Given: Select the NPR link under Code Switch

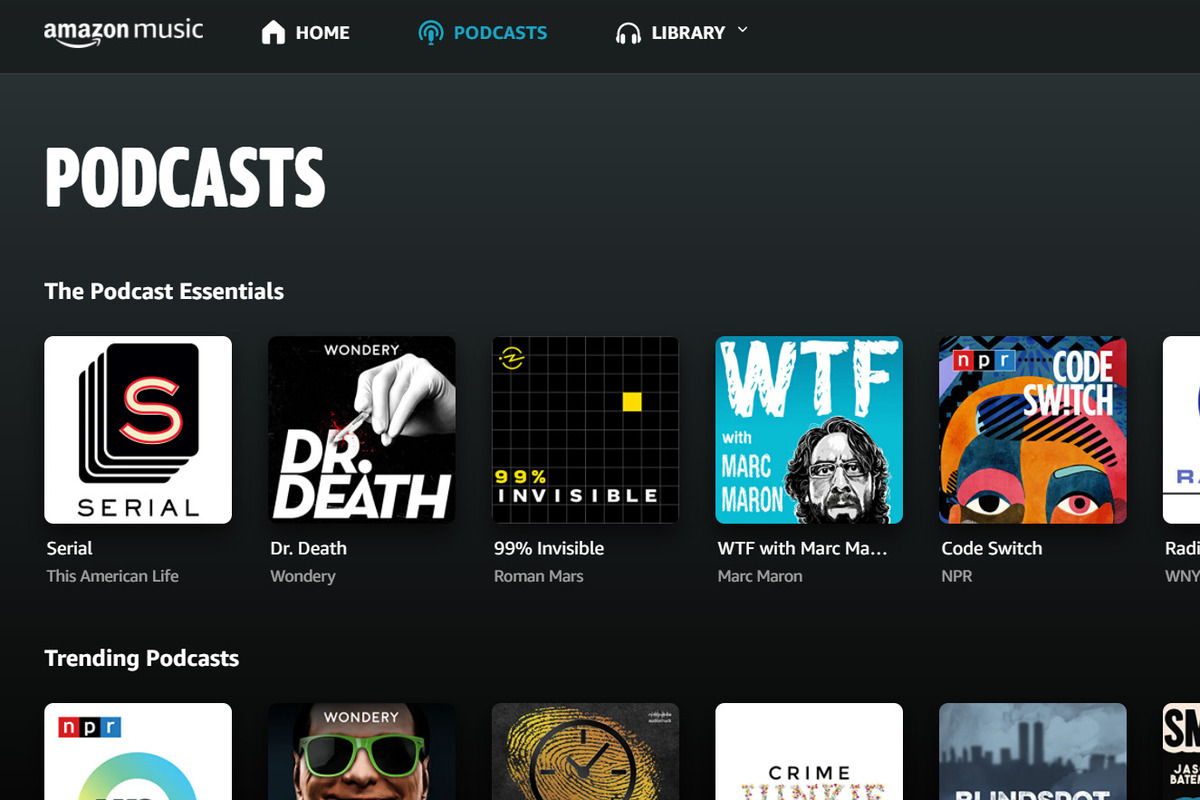Looking at the screenshot, I should [x=956, y=576].
